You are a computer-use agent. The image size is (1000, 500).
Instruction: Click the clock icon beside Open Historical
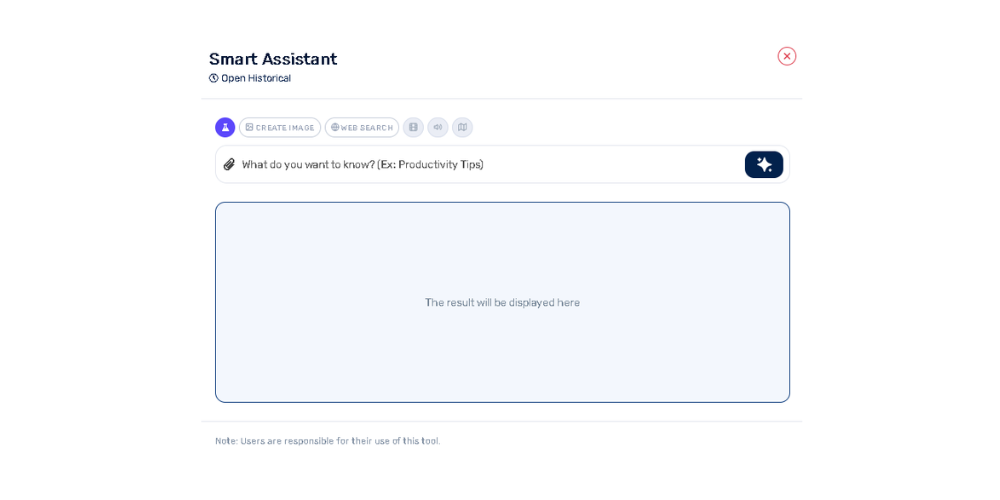pyautogui.click(x=214, y=78)
